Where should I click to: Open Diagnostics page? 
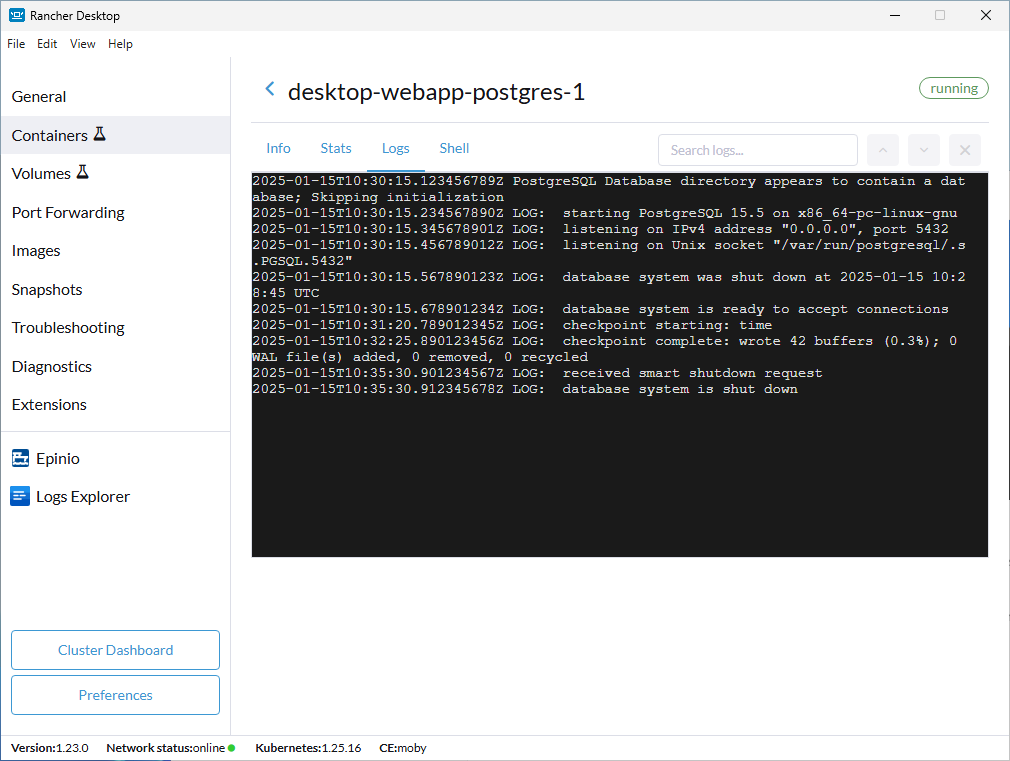pyautogui.click(x=115, y=367)
